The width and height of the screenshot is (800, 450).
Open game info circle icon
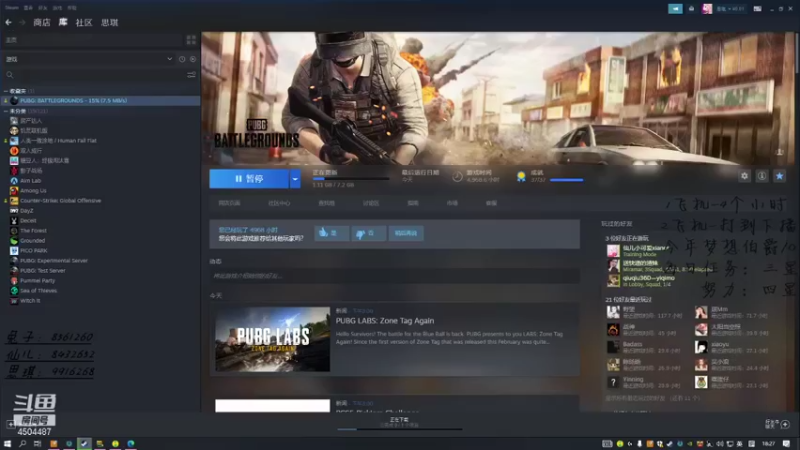pyautogui.click(x=762, y=176)
